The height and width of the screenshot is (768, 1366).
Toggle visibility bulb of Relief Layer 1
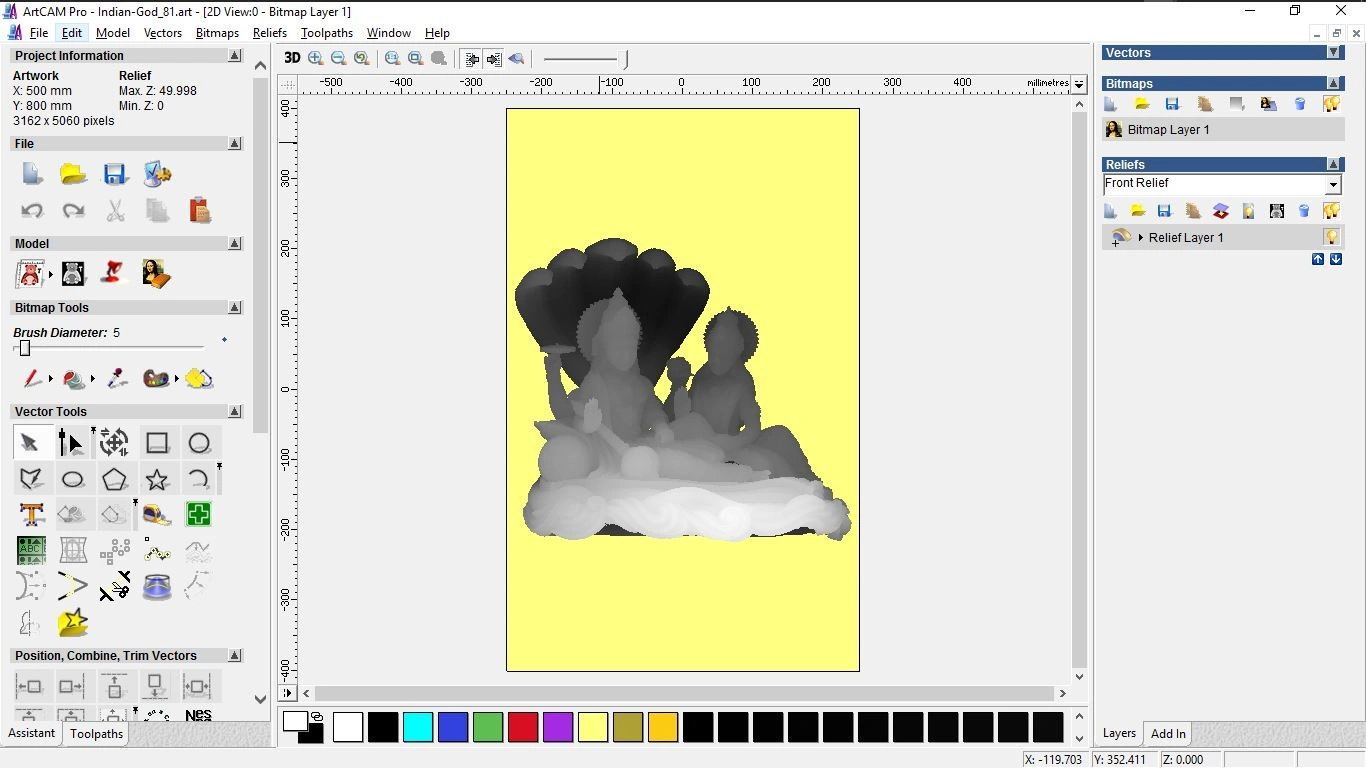click(1331, 237)
